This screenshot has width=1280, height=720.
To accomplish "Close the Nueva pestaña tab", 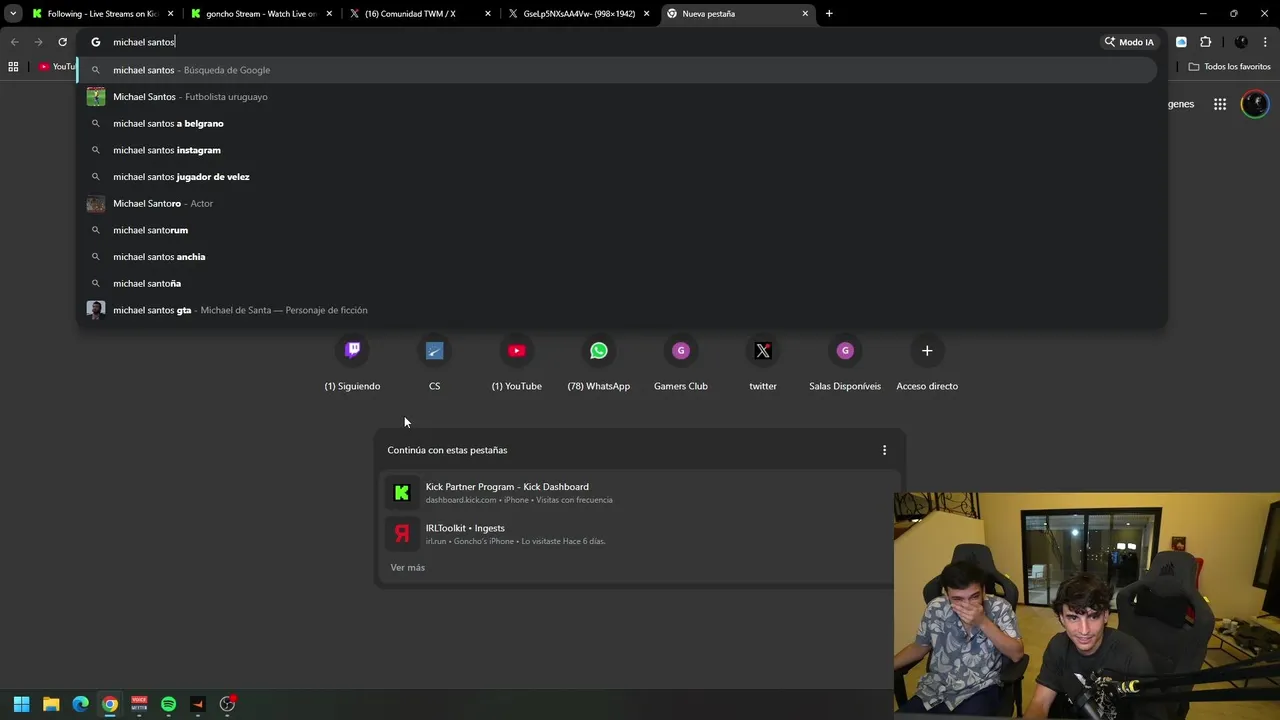I will pos(805,14).
